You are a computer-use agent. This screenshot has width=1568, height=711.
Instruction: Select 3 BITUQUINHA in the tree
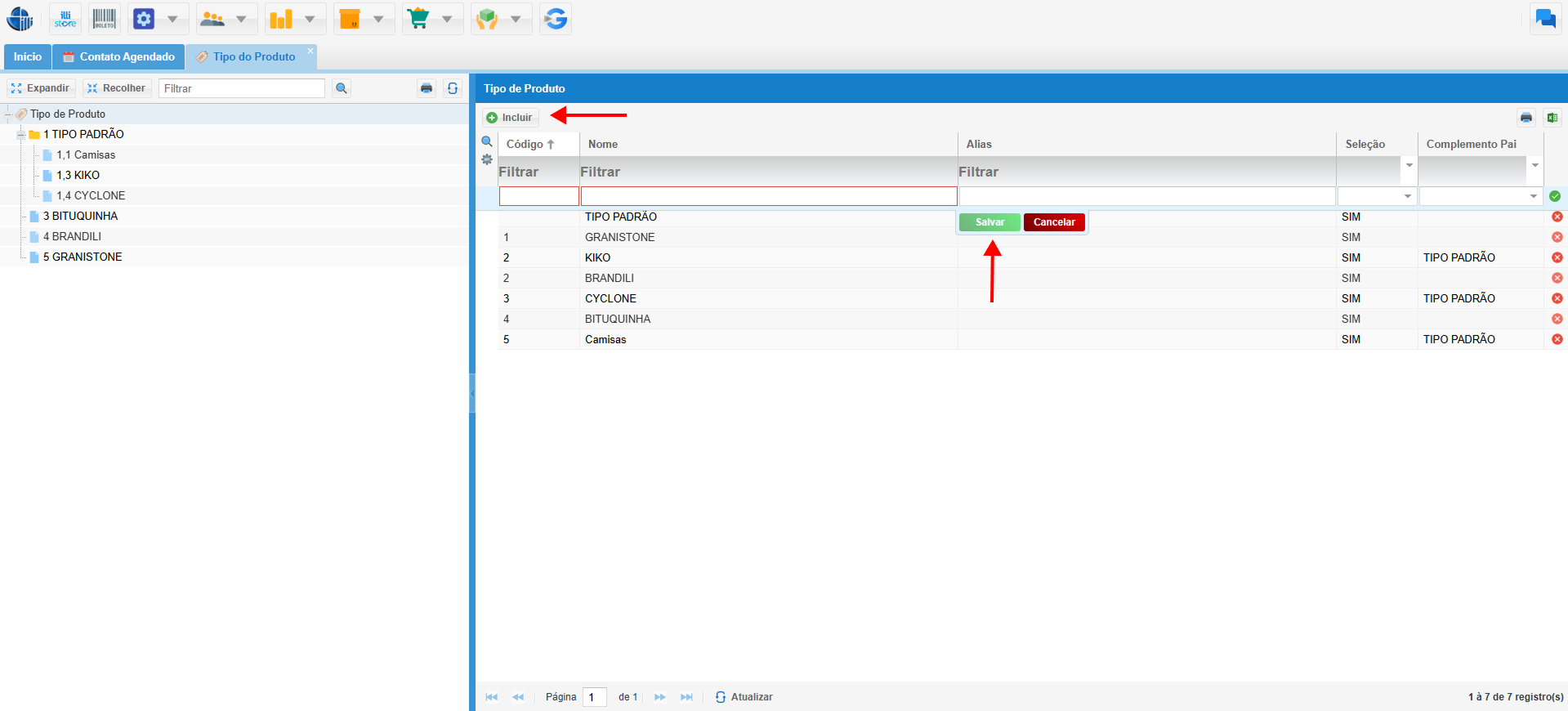(x=80, y=216)
